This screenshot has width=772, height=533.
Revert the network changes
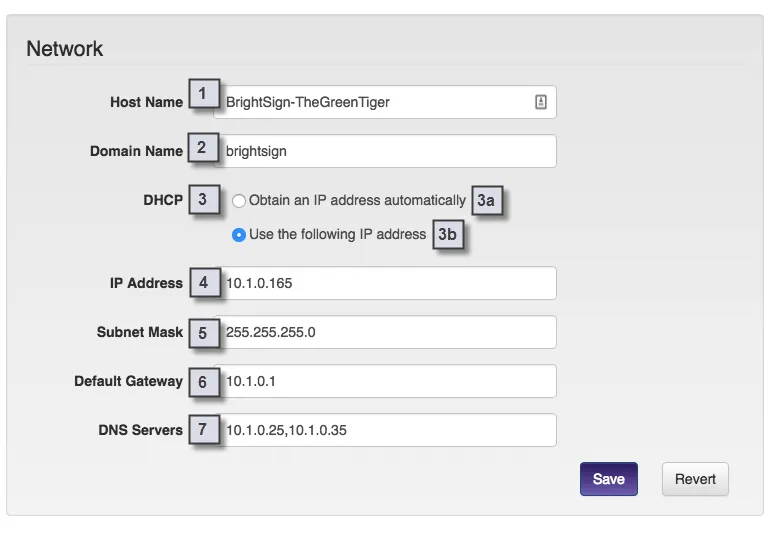(x=695, y=479)
